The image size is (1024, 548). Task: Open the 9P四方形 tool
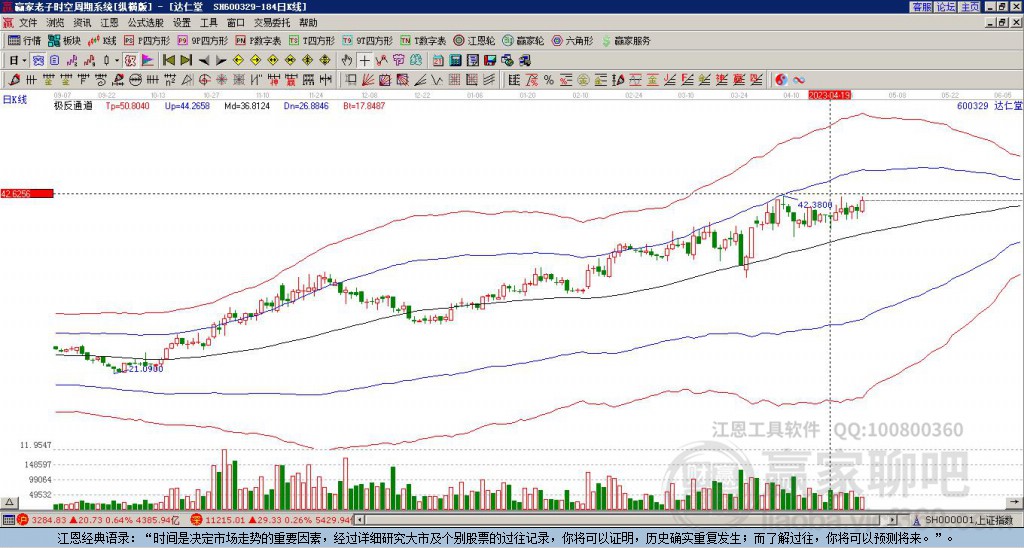[203, 40]
